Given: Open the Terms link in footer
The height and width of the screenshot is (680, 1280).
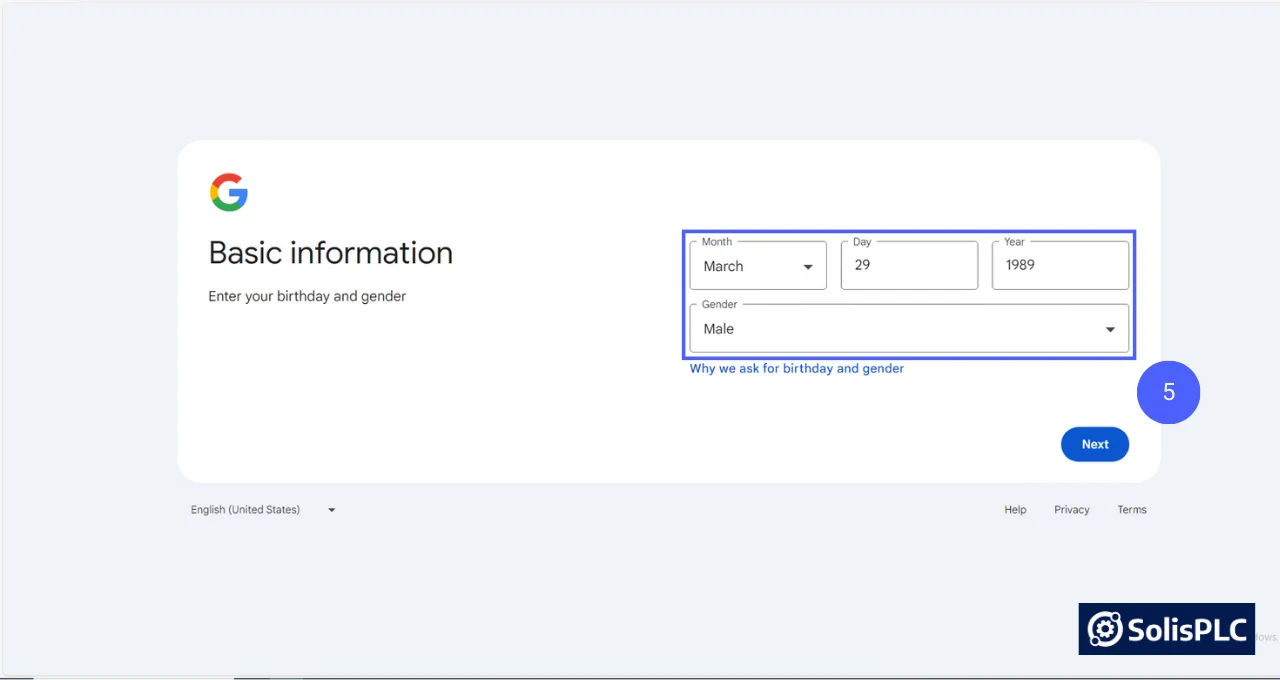Looking at the screenshot, I should point(1132,510).
